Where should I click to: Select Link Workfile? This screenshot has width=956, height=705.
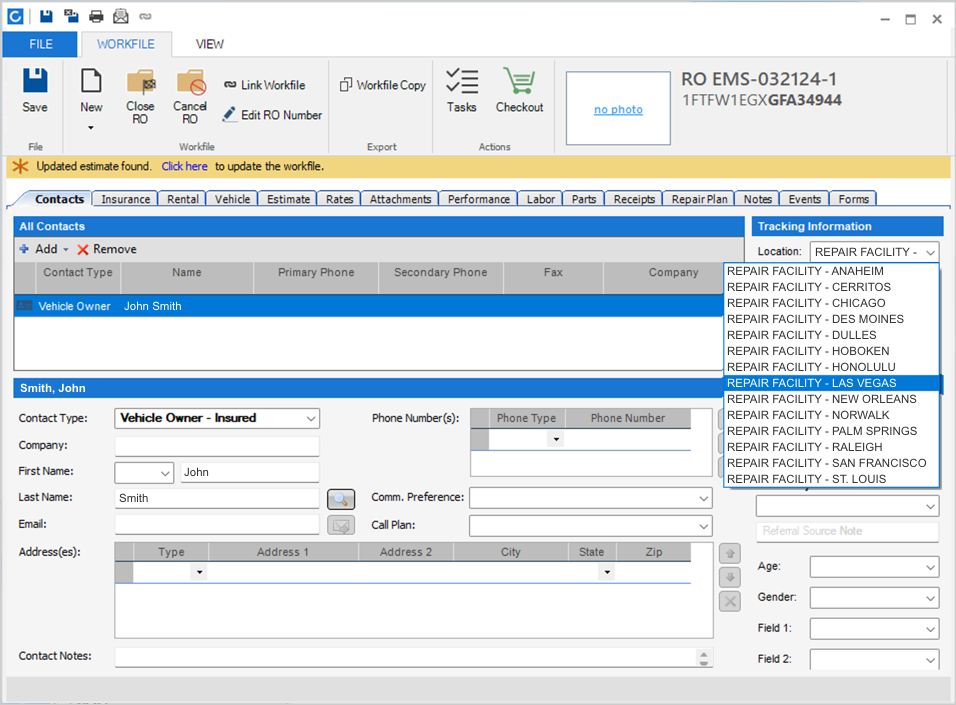click(265, 85)
